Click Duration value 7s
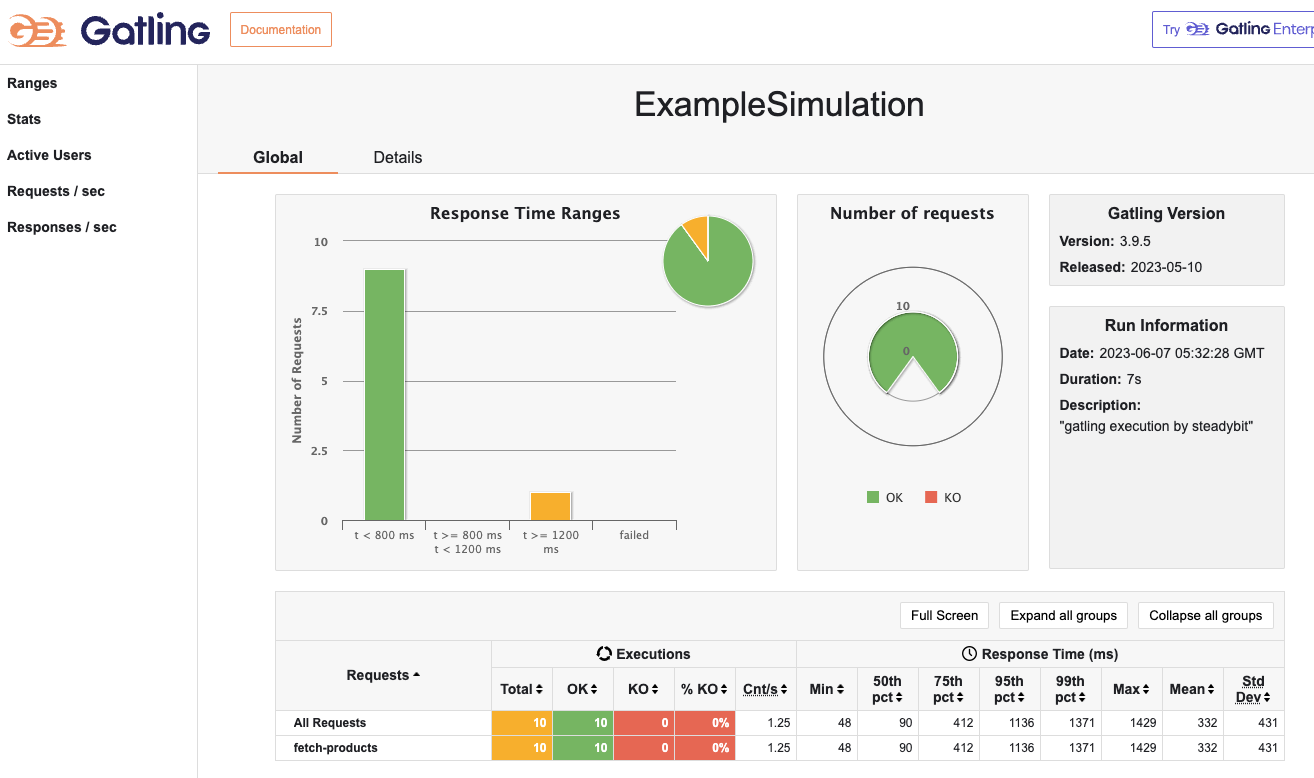The image size is (1314, 778). click(x=1134, y=379)
